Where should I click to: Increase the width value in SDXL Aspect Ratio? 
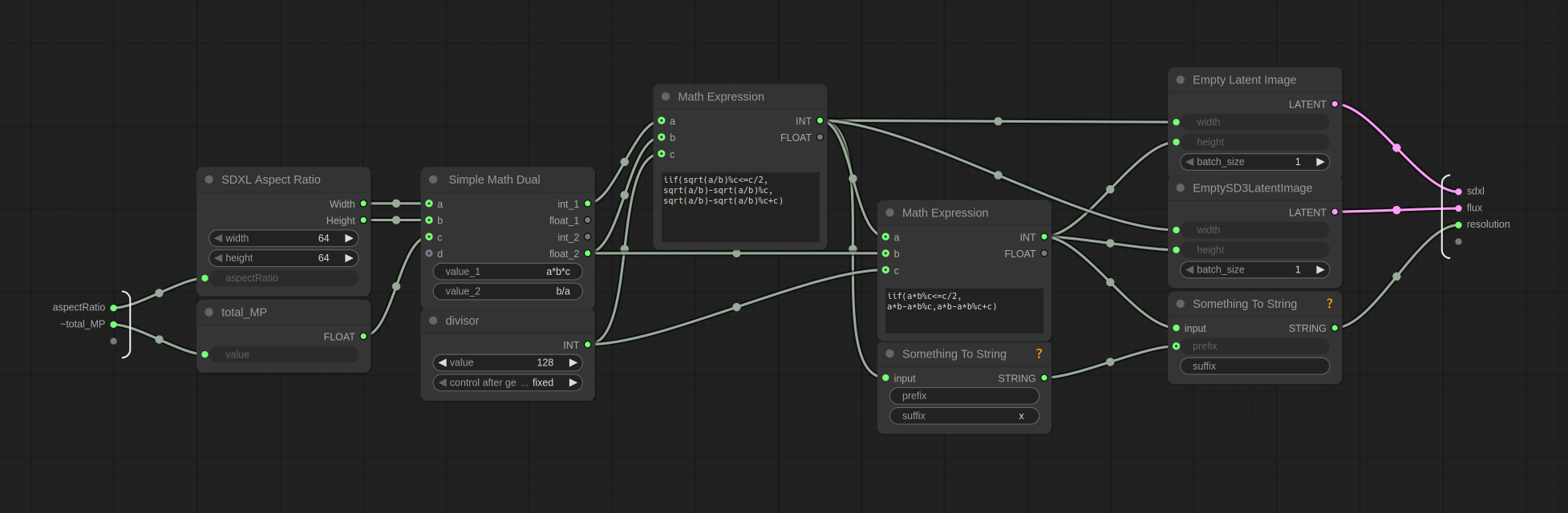click(349, 238)
